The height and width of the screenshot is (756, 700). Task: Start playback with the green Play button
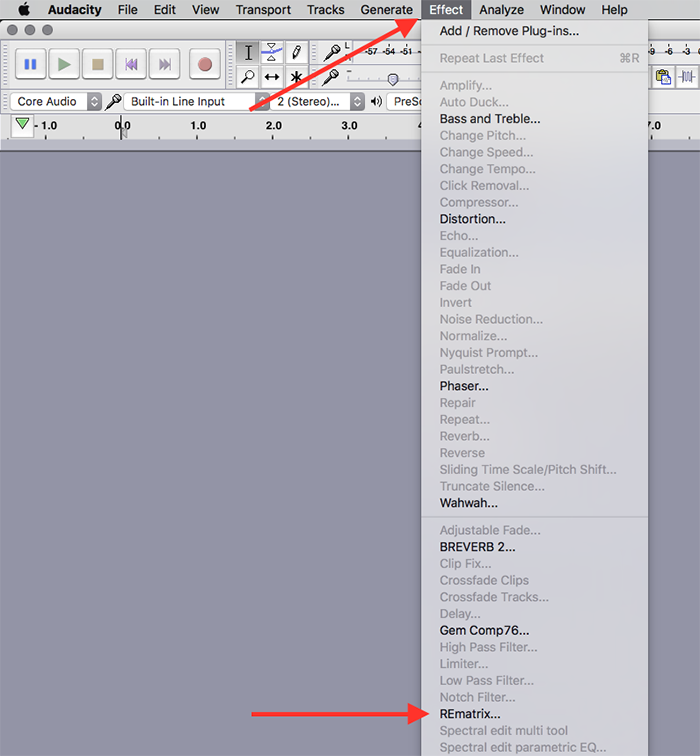click(64, 64)
